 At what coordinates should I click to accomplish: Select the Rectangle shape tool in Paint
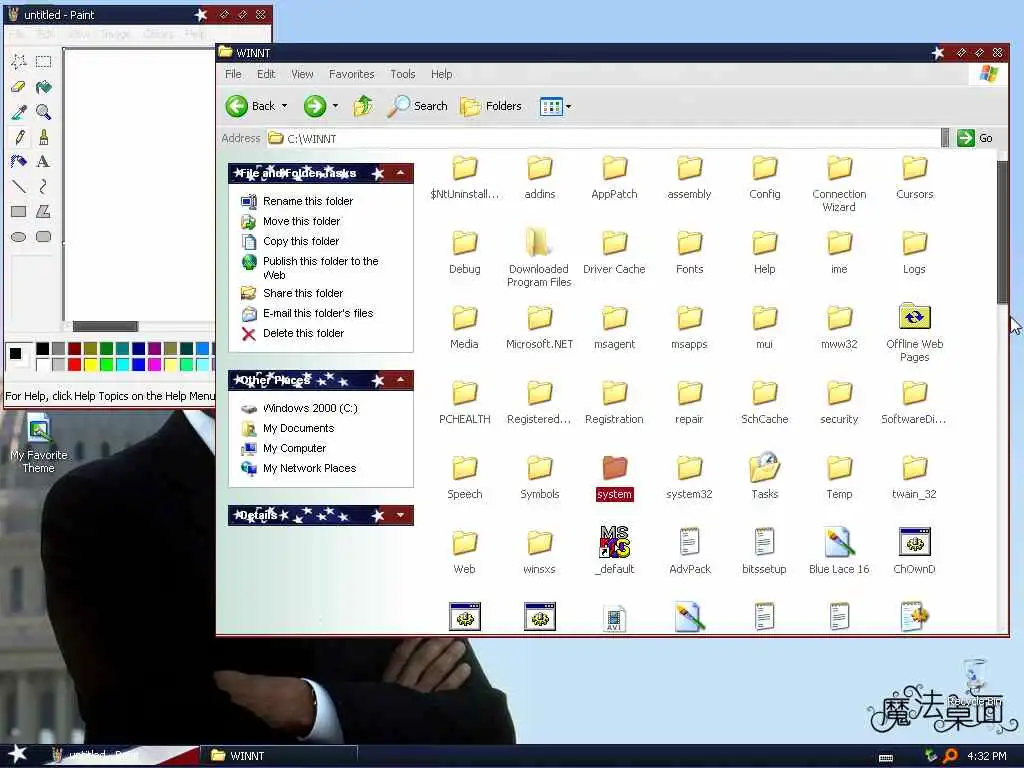(x=19, y=212)
